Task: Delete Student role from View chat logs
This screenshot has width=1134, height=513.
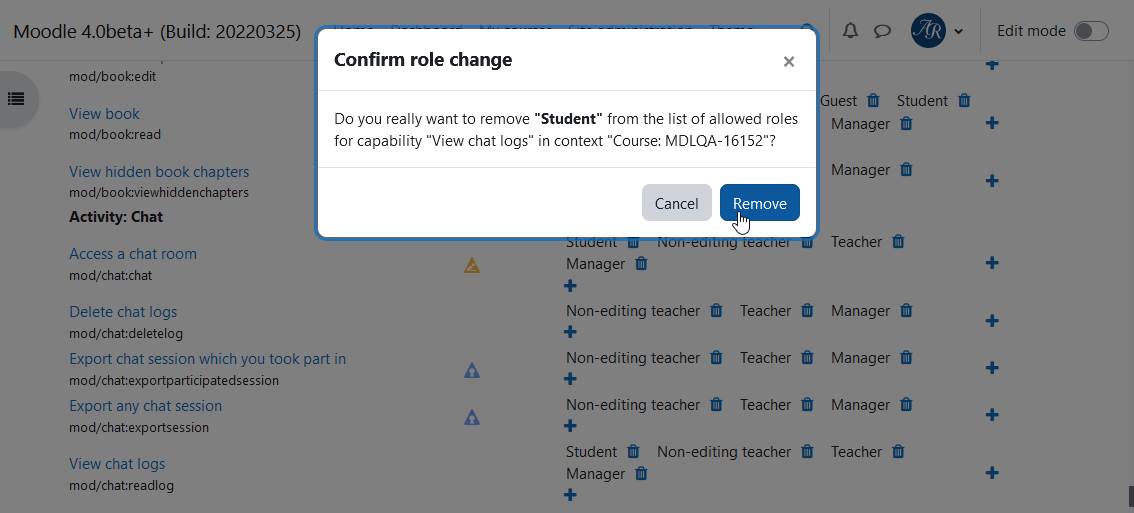Action: point(633,451)
